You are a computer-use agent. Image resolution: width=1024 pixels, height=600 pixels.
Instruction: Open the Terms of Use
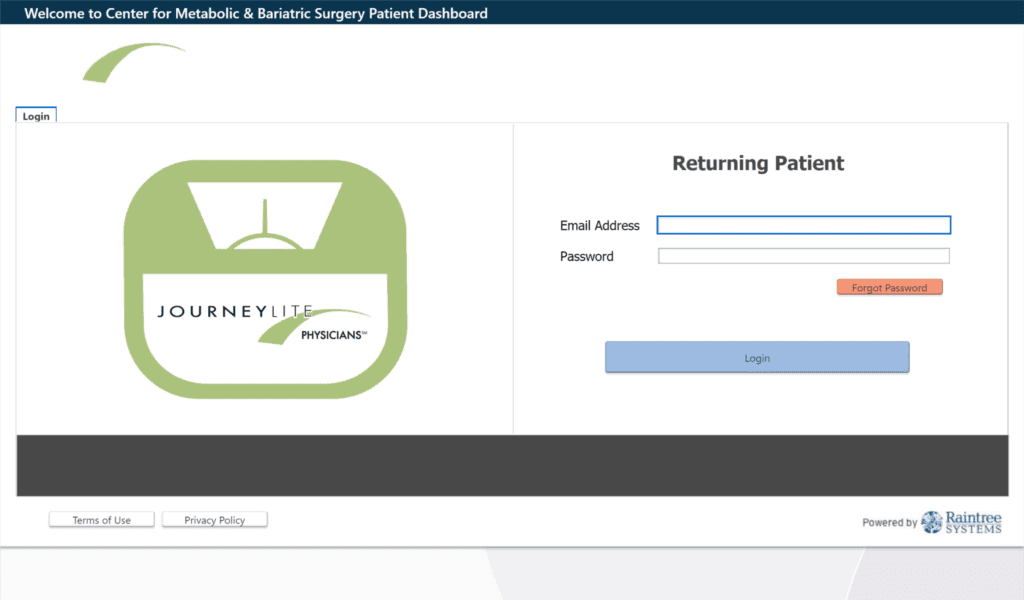101,520
